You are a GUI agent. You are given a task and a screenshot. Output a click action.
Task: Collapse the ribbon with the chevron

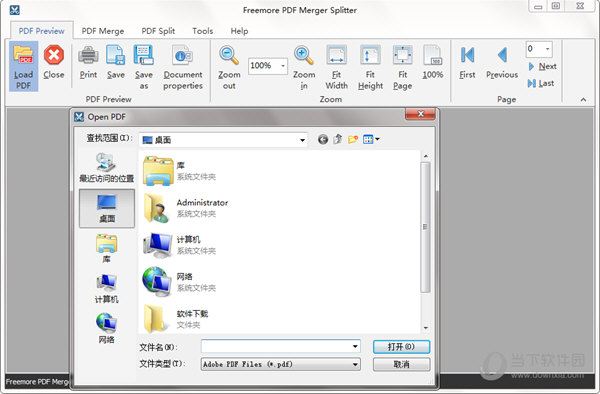(583, 100)
